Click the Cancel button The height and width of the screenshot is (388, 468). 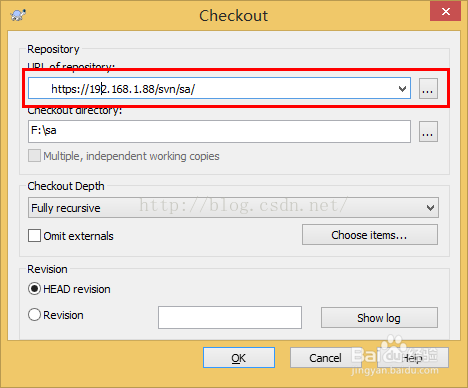[325, 358]
